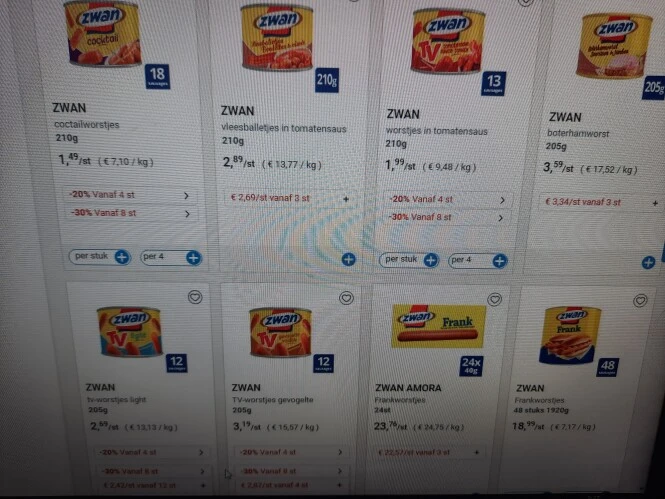Viewport: 665px width, 499px height.
Task: Expand -30% Vanaf 8 st for coctailworstjes
Action: pyautogui.click(x=130, y=213)
